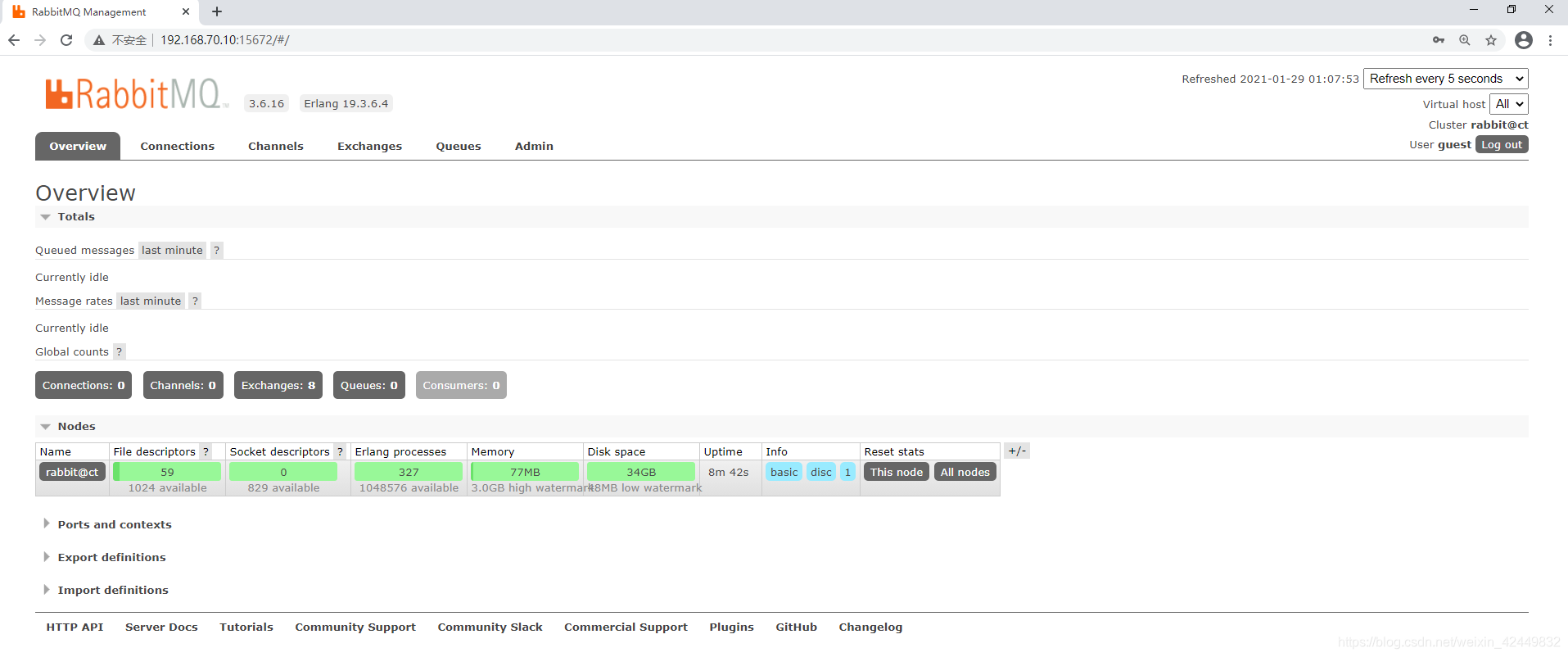The width and height of the screenshot is (1568, 657).
Task: Open the Changelog footer link
Action: pyautogui.click(x=870, y=628)
